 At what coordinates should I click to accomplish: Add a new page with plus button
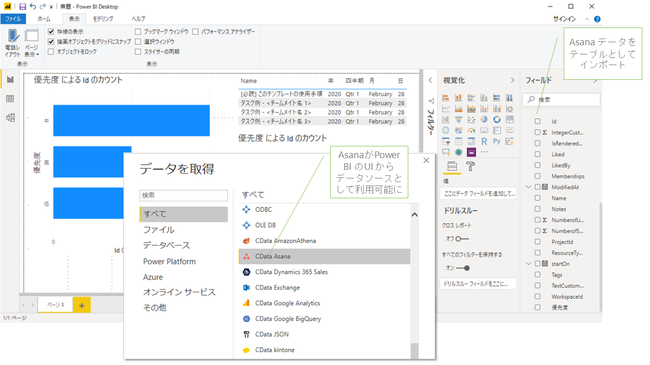coord(82,305)
